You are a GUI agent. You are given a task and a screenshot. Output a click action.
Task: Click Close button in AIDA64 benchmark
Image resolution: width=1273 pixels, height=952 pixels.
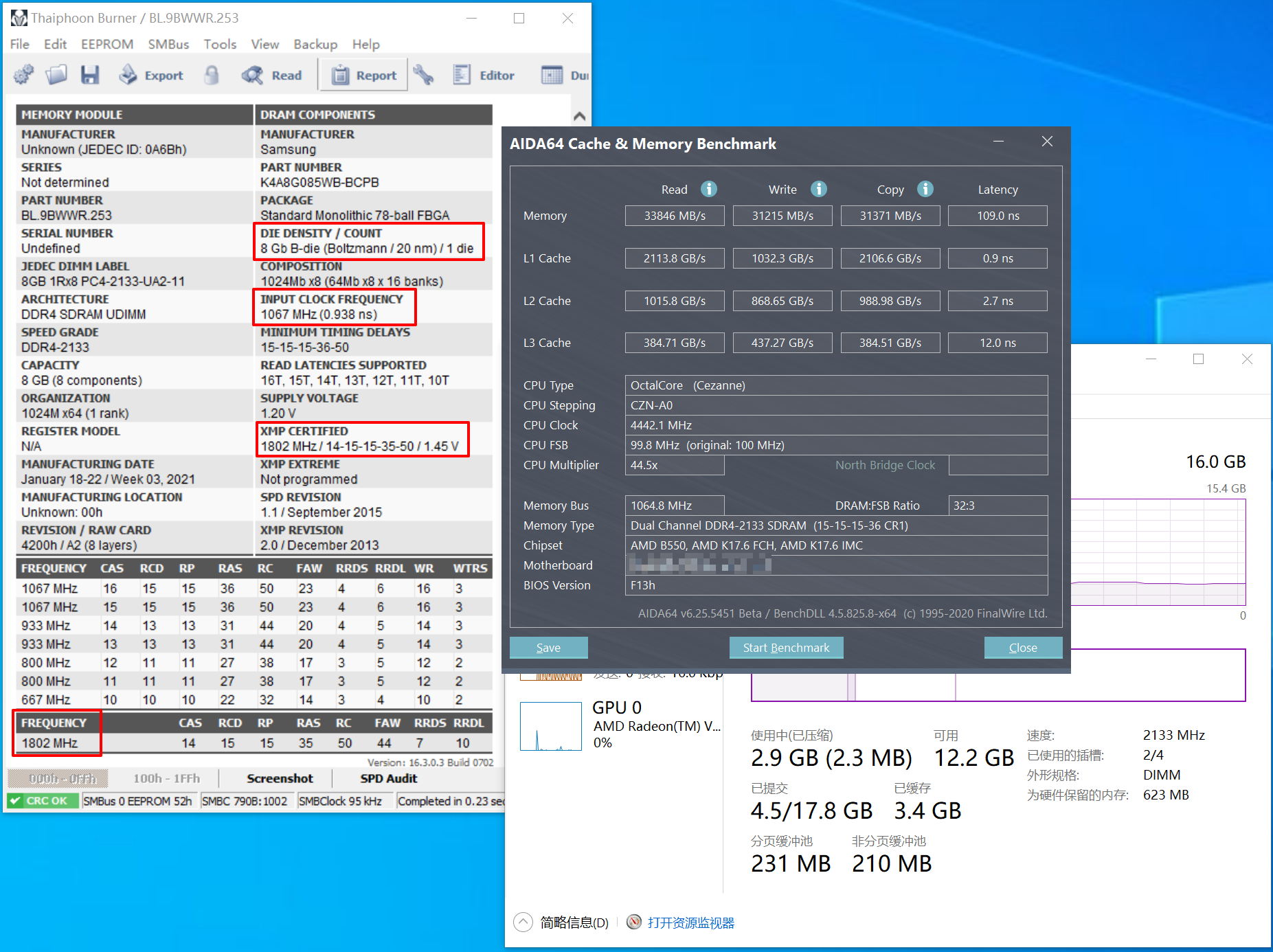coord(1023,648)
